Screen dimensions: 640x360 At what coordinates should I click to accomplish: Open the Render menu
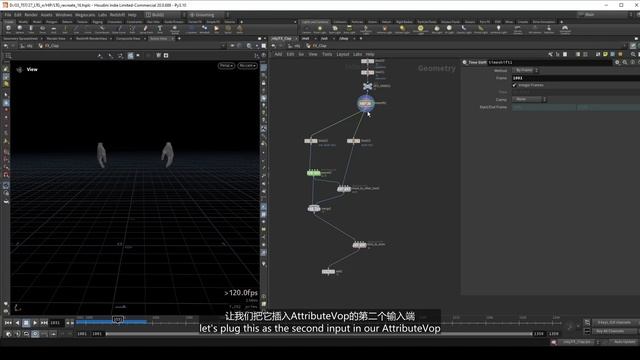click(x=31, y=15)
